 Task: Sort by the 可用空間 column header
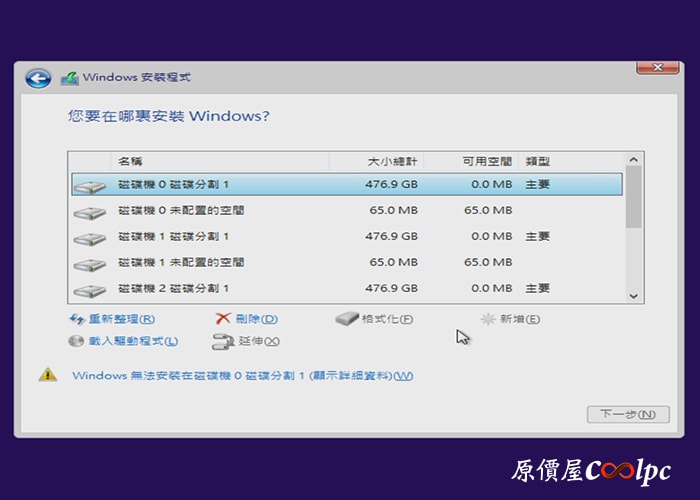[x=471, y=161]
